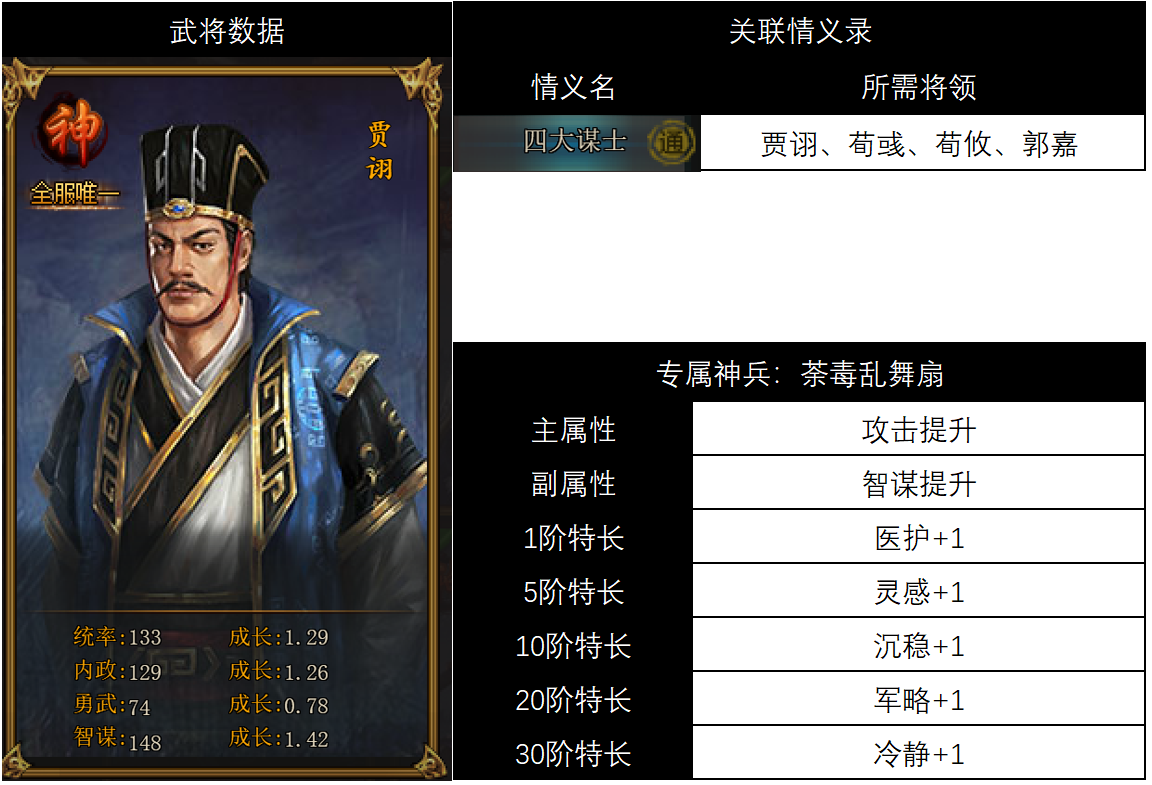Click the round 通 emblem icon

[671, 142]
